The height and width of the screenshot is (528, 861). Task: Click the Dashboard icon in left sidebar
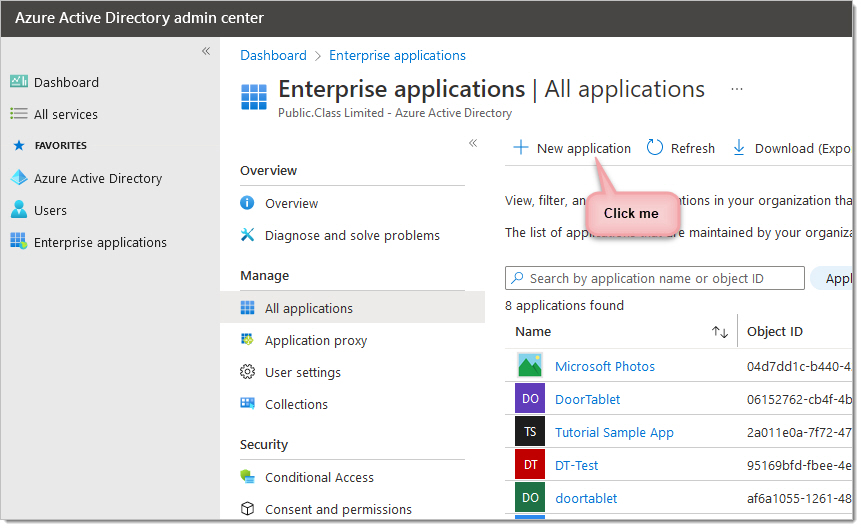click(x=19, y=82)
